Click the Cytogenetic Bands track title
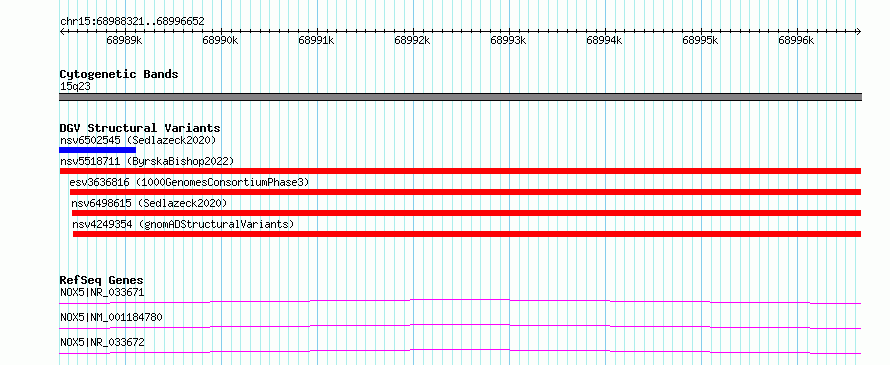This screenshot has height=365, width=890. pyautogui.click(x=119, y=74)
